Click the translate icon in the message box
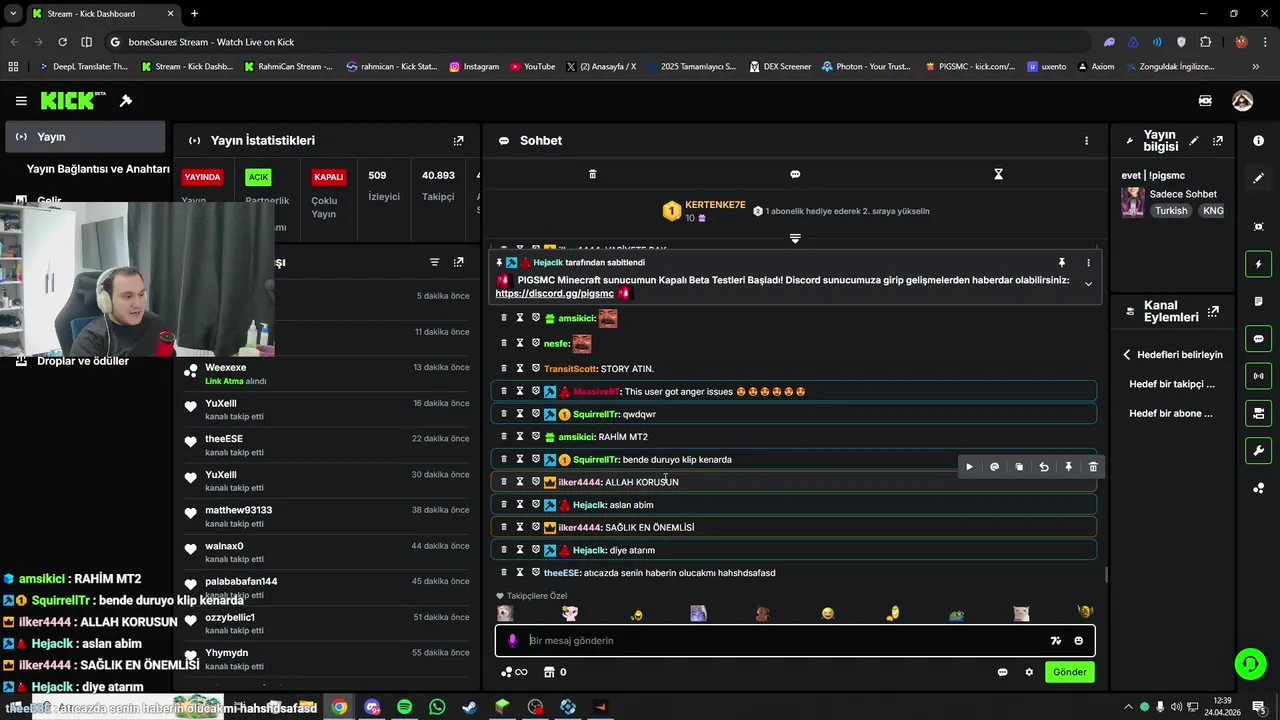This screenshot has height=720, width=1280. coord(1055,641)
